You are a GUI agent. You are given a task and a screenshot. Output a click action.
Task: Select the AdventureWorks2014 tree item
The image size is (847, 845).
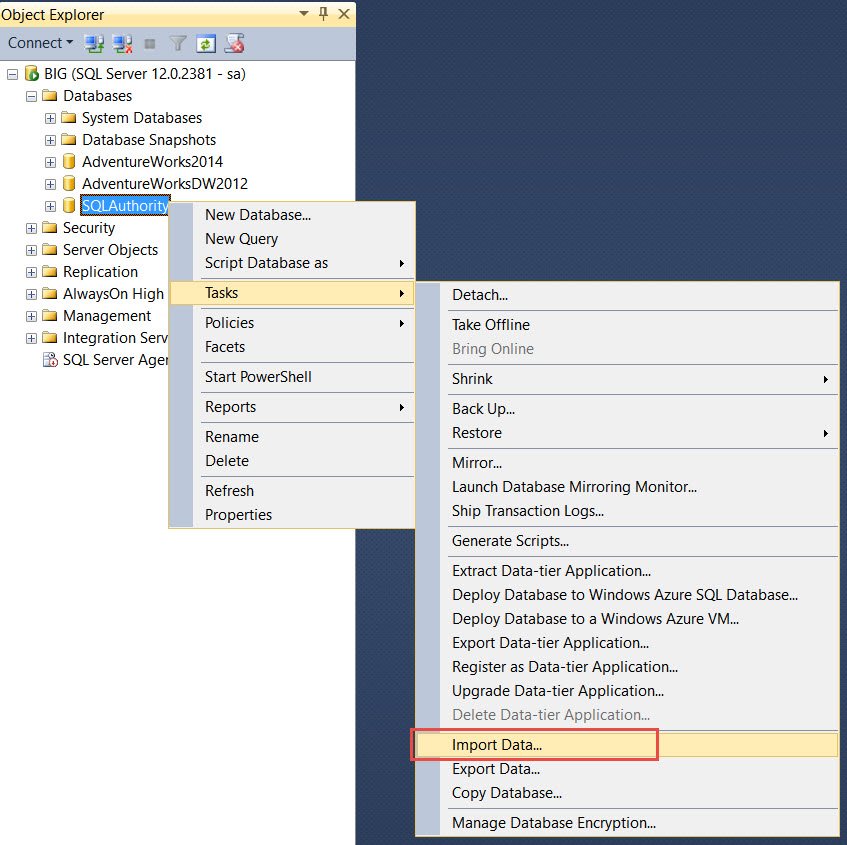pyautogui.click(x=152, y=162)
